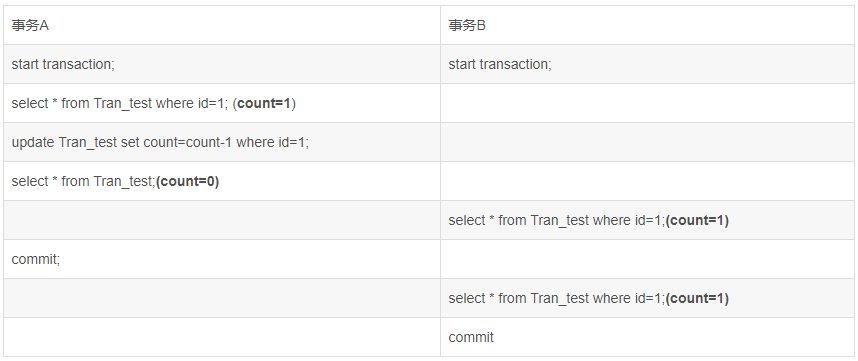Click select from Tran_test with count=0
Image resolution: width=858 pixels, height=361 pixels.
pos(115,182)
